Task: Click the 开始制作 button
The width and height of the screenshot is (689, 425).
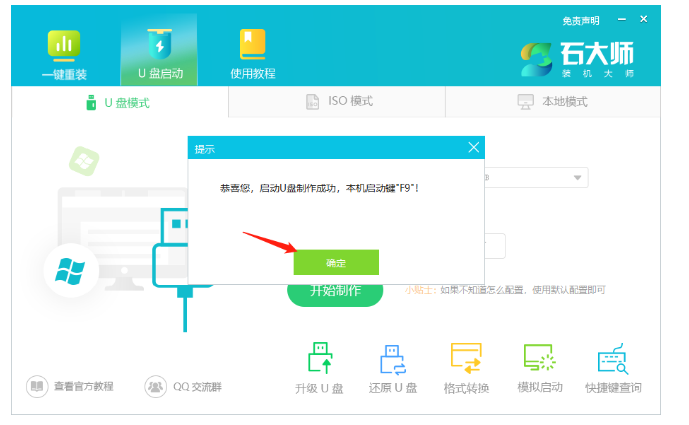Action: [x=335, y=291]
